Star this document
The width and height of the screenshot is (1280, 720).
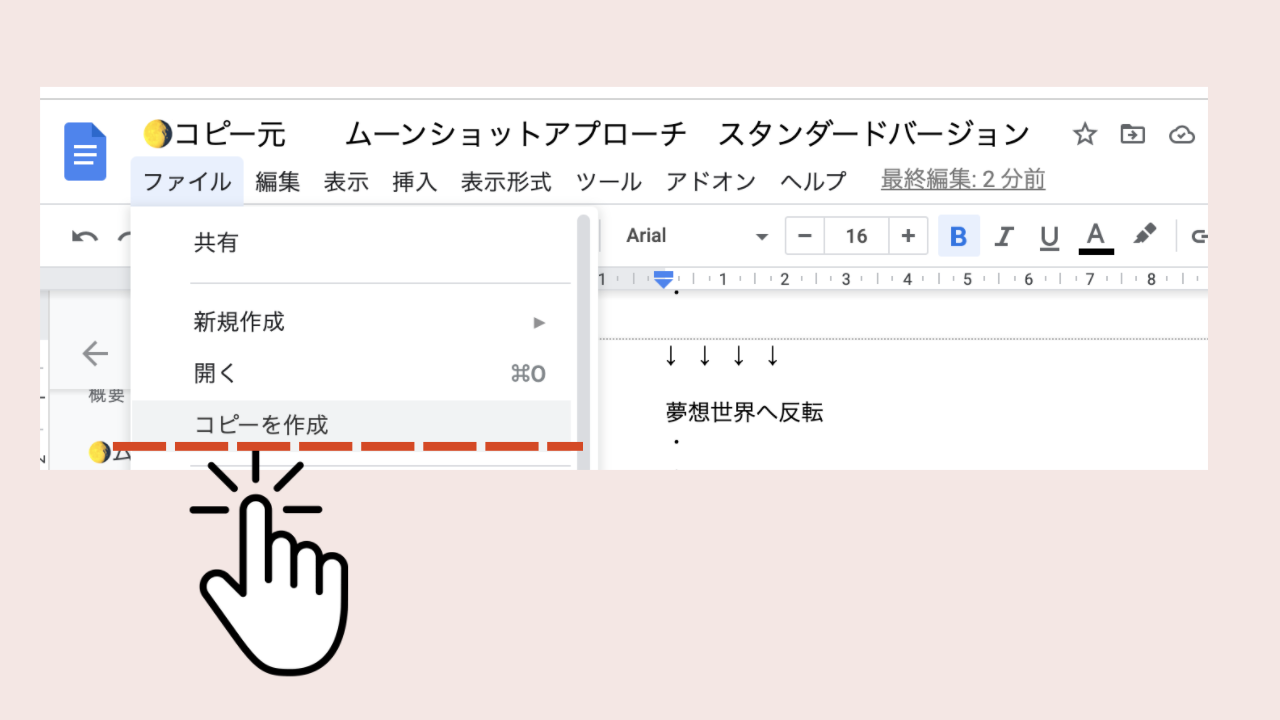(x=1085, y=134)
